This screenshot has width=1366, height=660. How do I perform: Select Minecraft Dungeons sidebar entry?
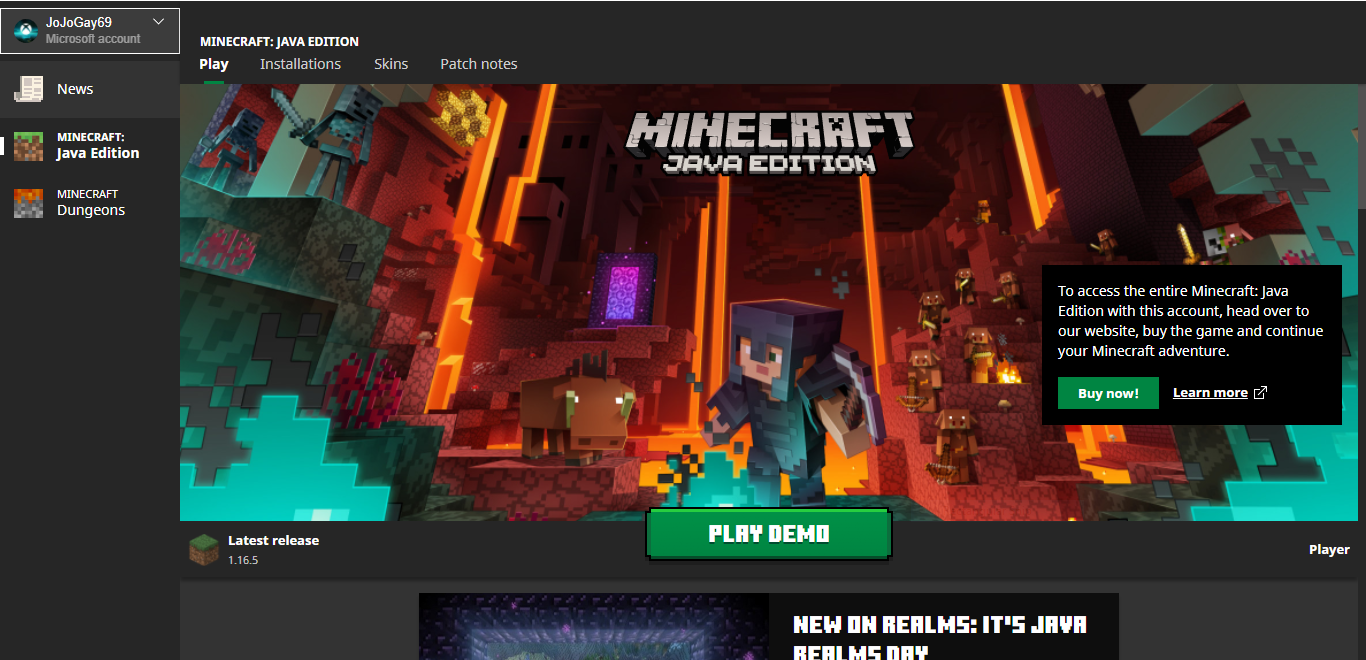[90, 203]
